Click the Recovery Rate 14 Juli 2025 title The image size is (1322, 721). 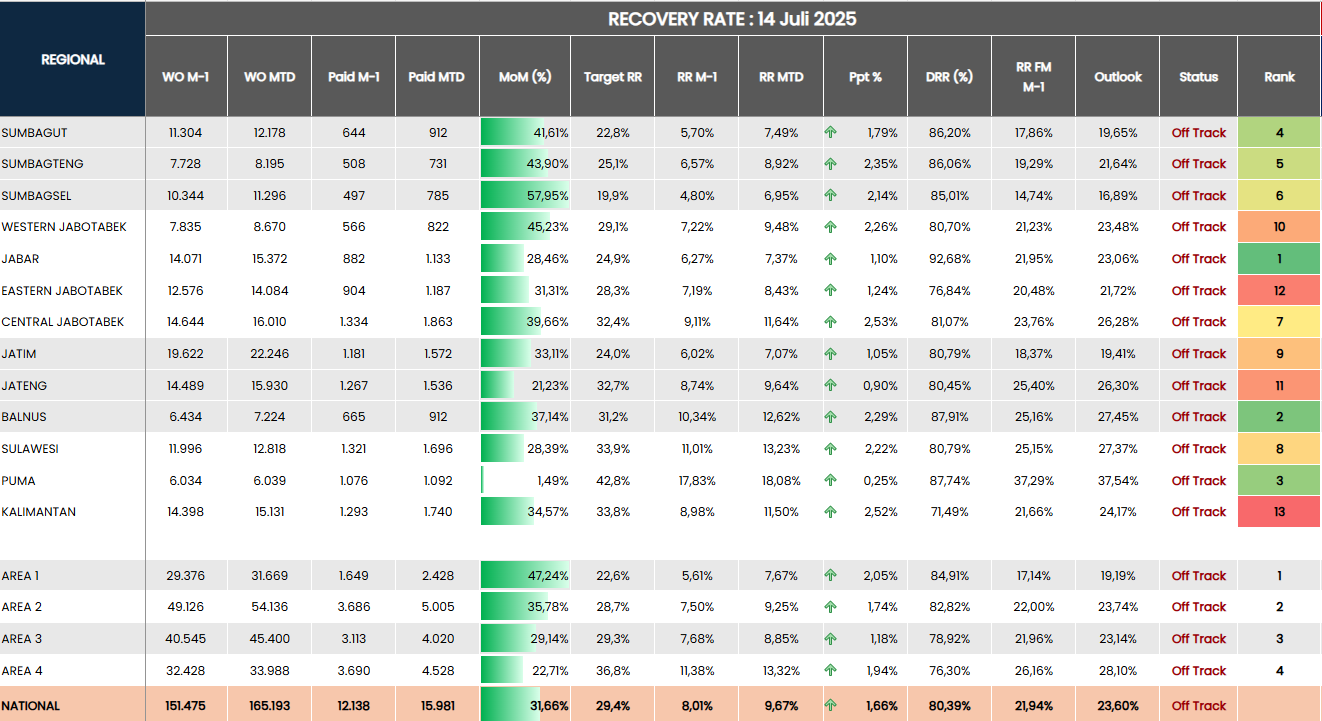click(x=732, y=19)
